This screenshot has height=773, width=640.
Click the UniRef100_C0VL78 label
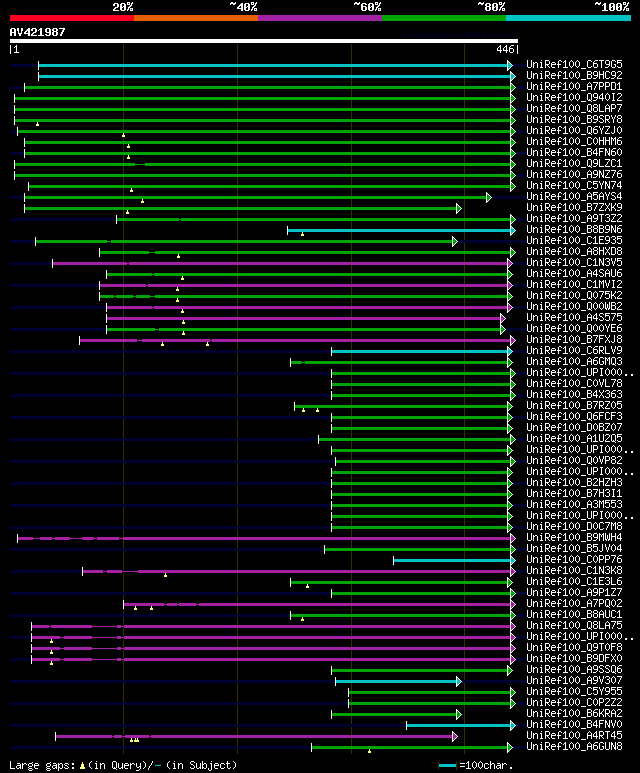(x=574, y=383)
